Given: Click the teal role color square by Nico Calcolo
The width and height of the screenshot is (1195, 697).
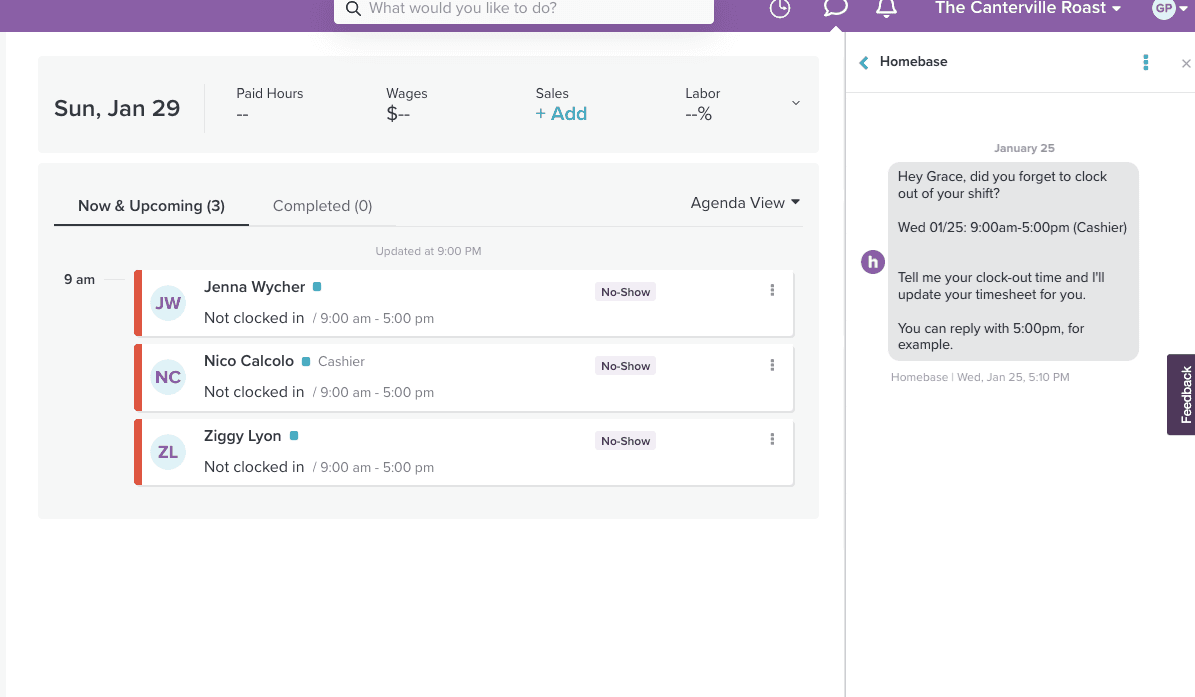Looking at the screenshot, I should click(306, 361).
